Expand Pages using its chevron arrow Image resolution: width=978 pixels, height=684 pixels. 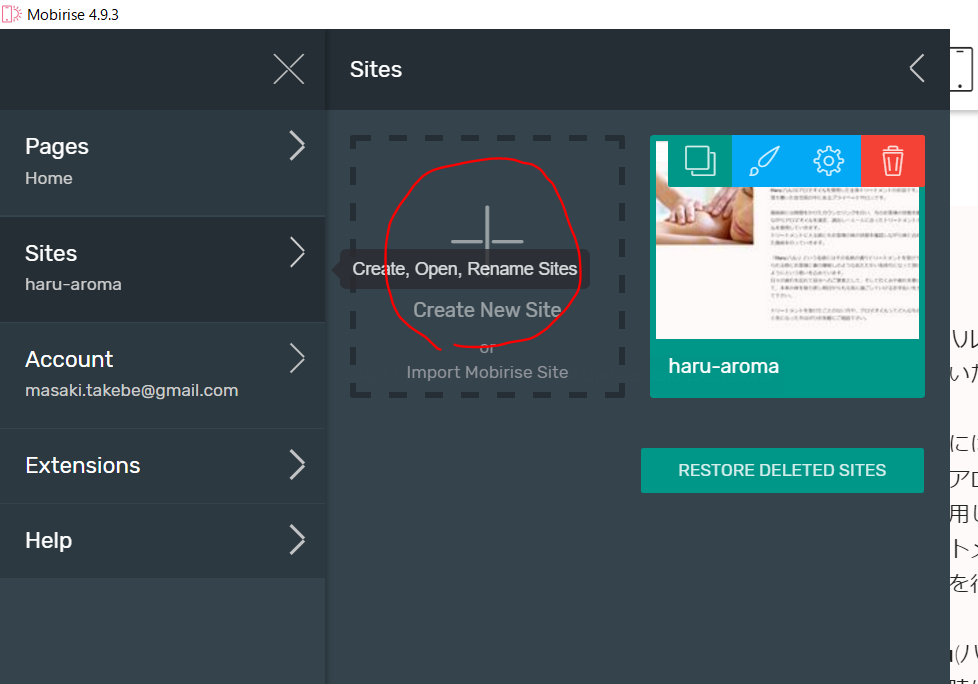tap(298, 147)
